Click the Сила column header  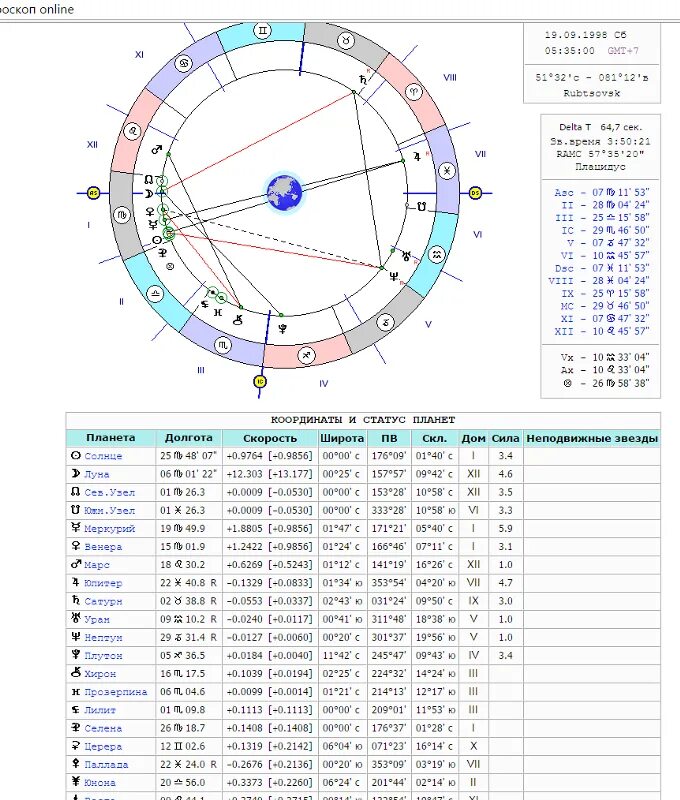point(506,438)
